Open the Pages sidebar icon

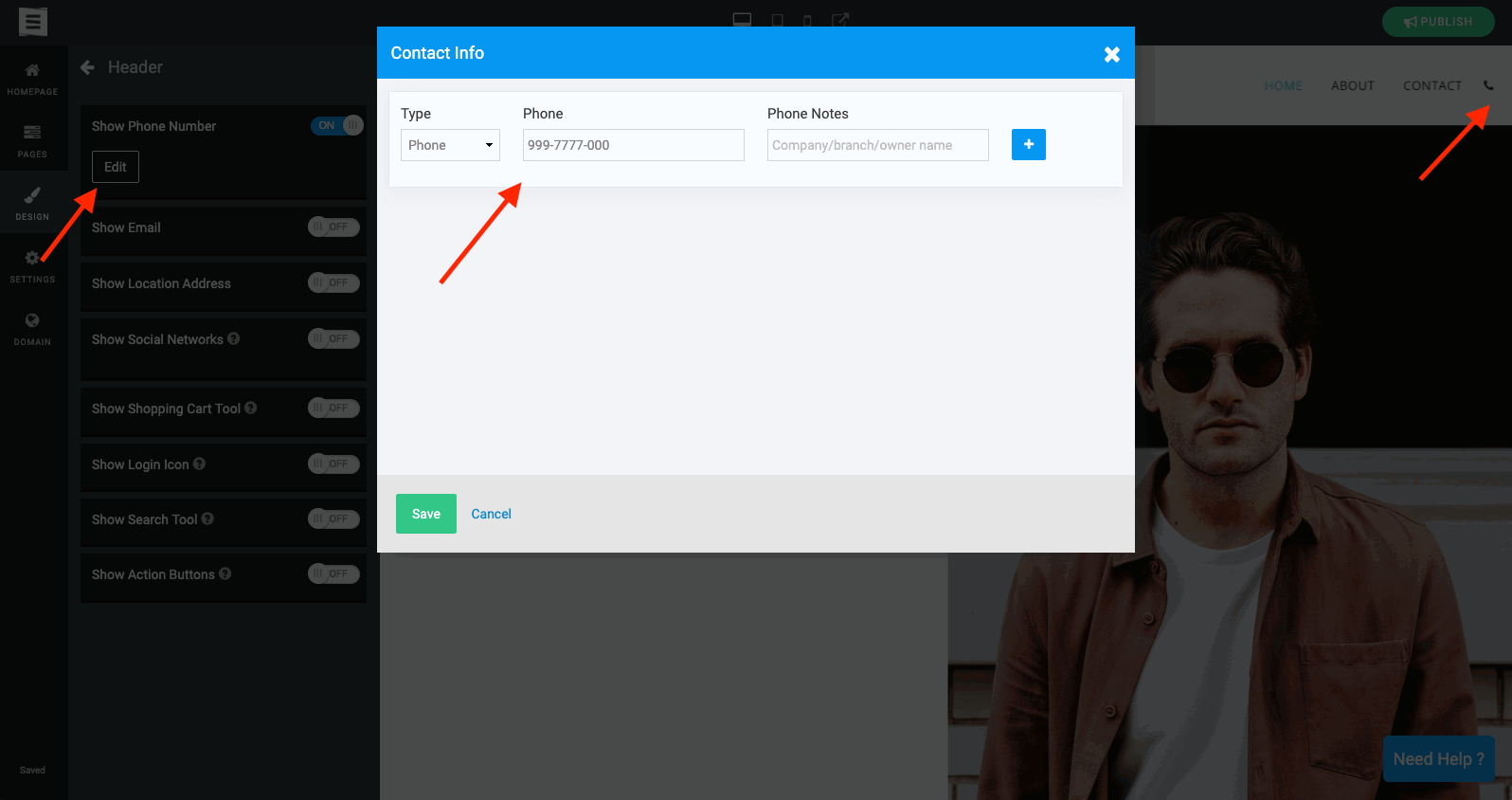coord(32,132)
